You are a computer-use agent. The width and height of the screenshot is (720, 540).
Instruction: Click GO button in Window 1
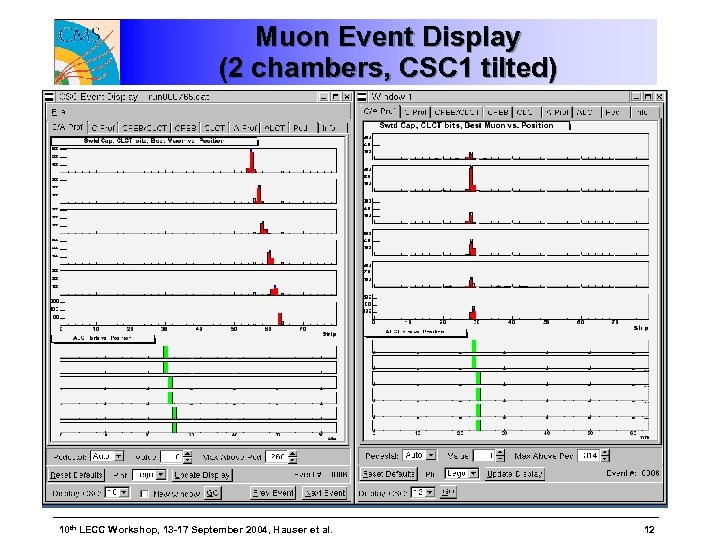[448, 492]
